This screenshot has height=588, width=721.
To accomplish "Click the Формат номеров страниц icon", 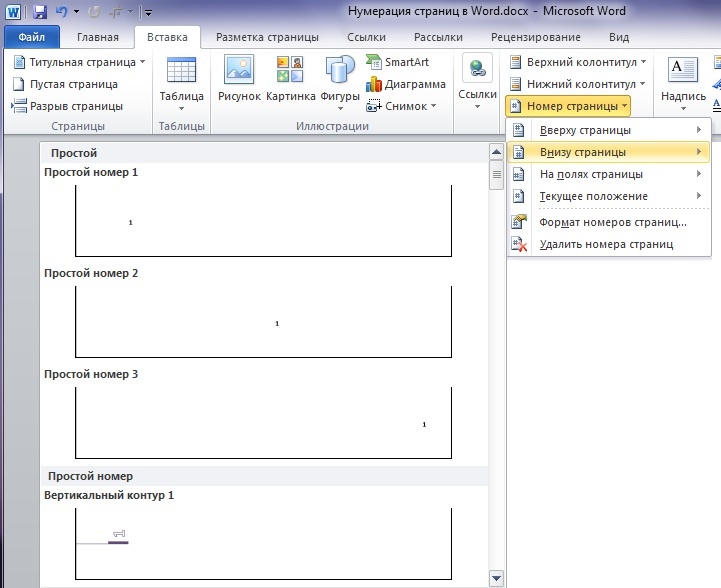I will (519, 222).
